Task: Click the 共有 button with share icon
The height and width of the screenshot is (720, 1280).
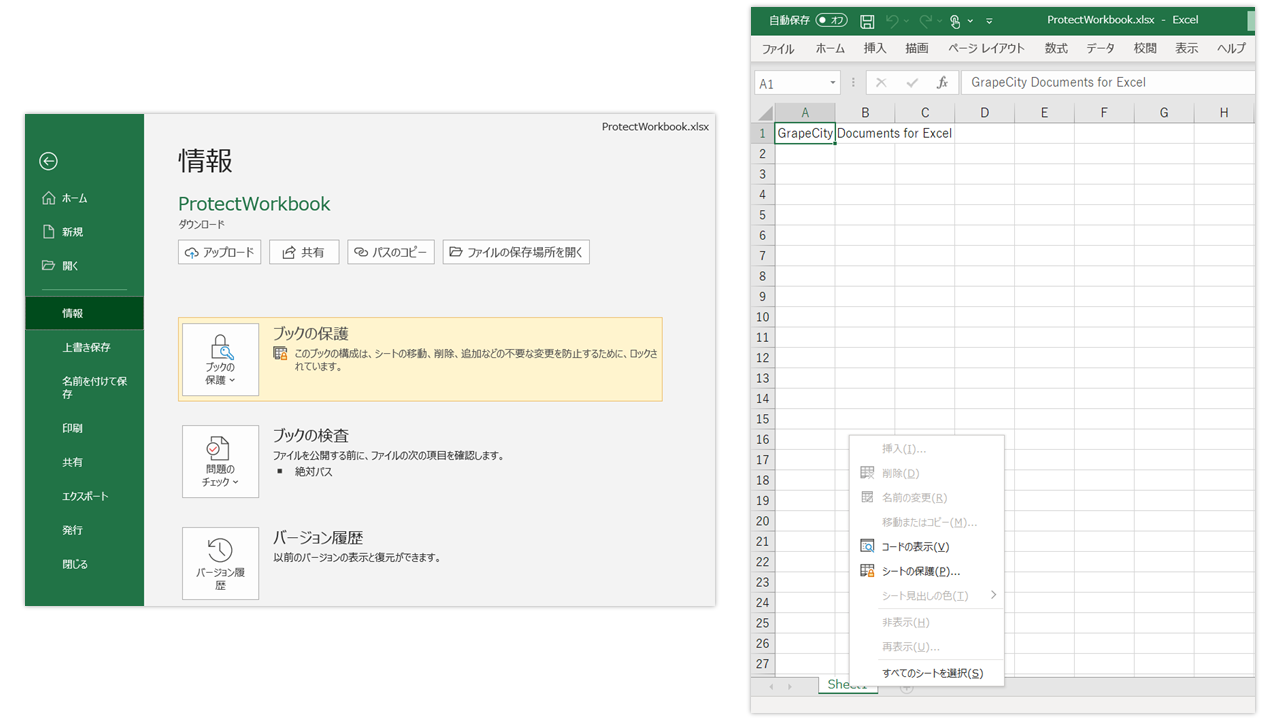Action: [304, 252]
